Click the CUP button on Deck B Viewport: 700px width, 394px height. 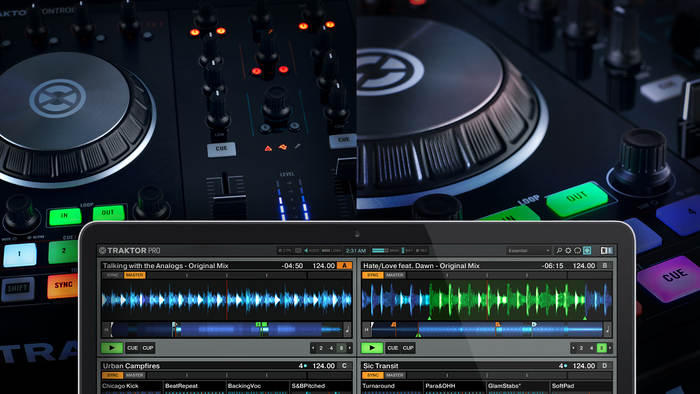point(408,348)
